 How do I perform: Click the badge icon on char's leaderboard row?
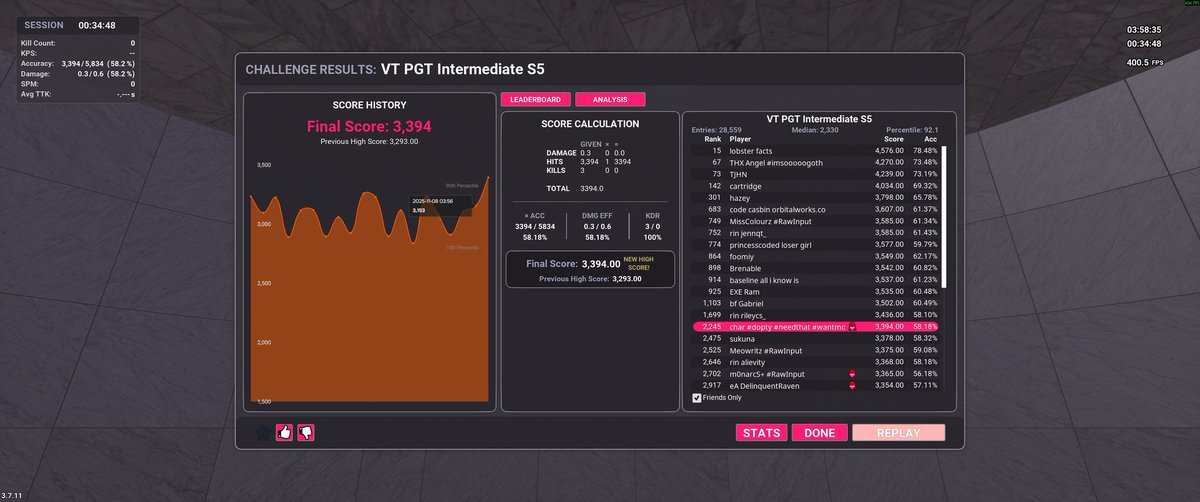click(851, 327)
